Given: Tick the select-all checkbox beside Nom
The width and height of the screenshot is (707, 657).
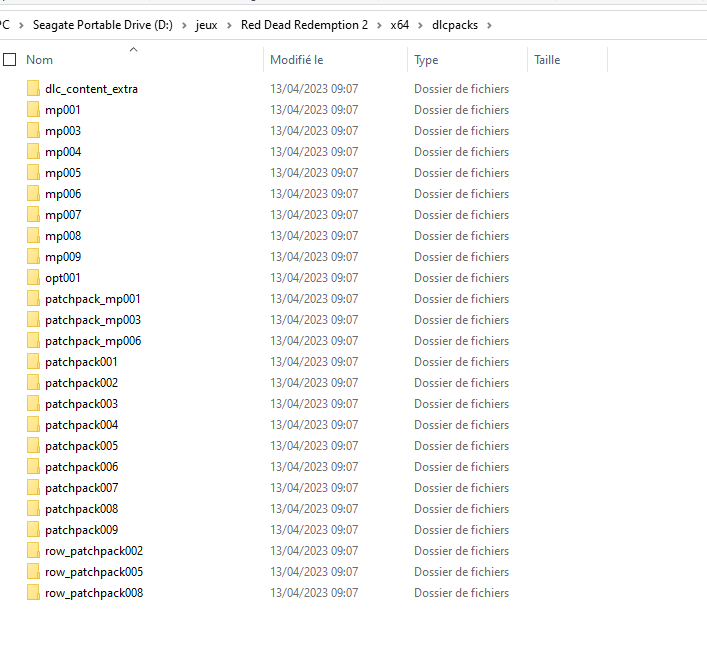Looking at the screenshot, I should pos(9,60).
